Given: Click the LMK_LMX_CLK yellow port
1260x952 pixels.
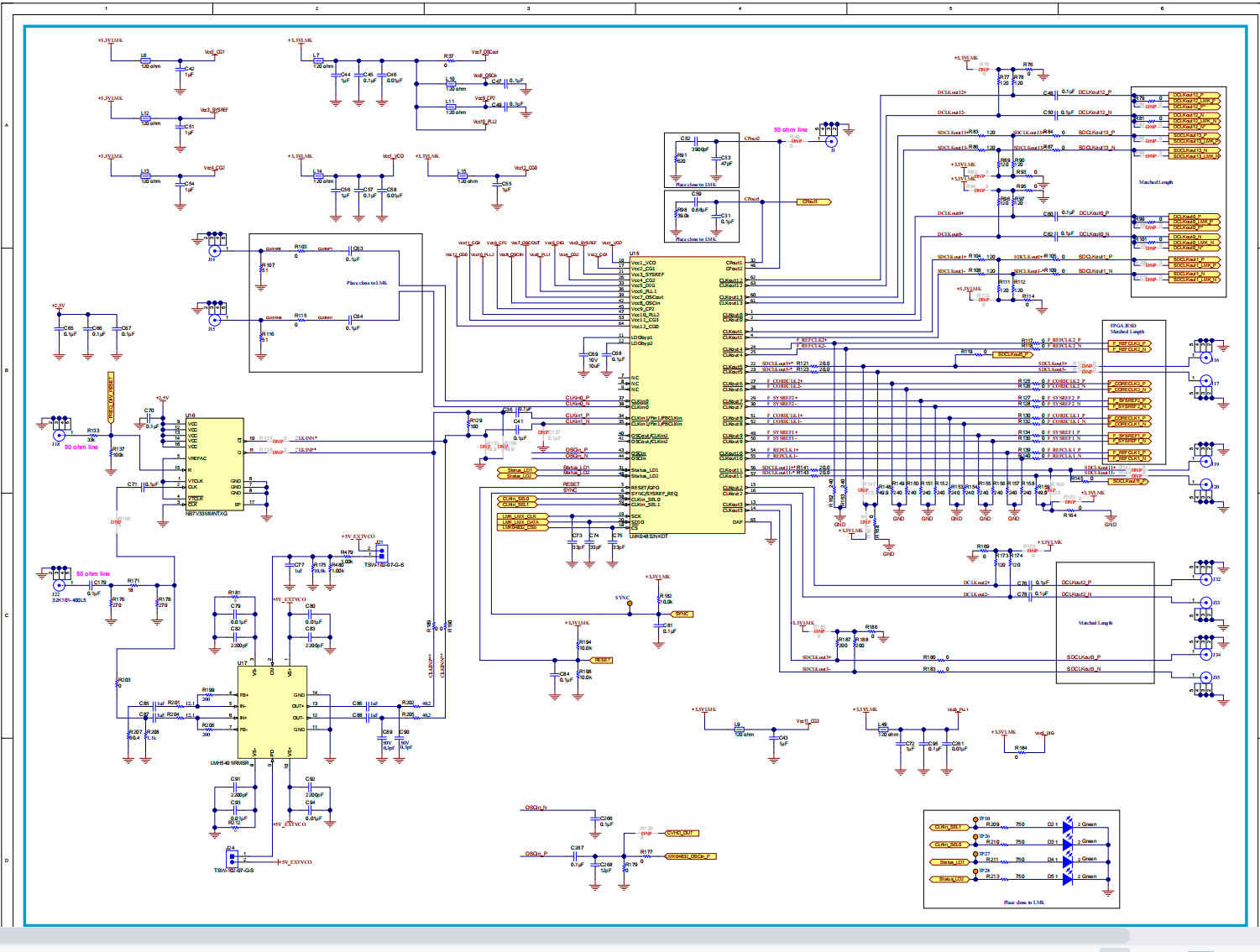Looking at the screenshot, I should pos(522,516).
